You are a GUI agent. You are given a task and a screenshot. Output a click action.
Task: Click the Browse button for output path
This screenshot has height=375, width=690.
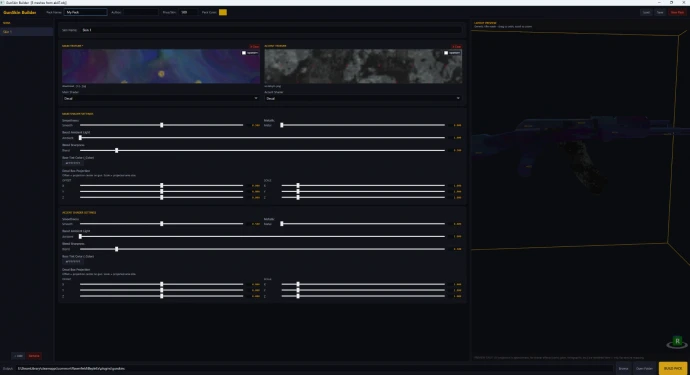[x=623, y=368]
